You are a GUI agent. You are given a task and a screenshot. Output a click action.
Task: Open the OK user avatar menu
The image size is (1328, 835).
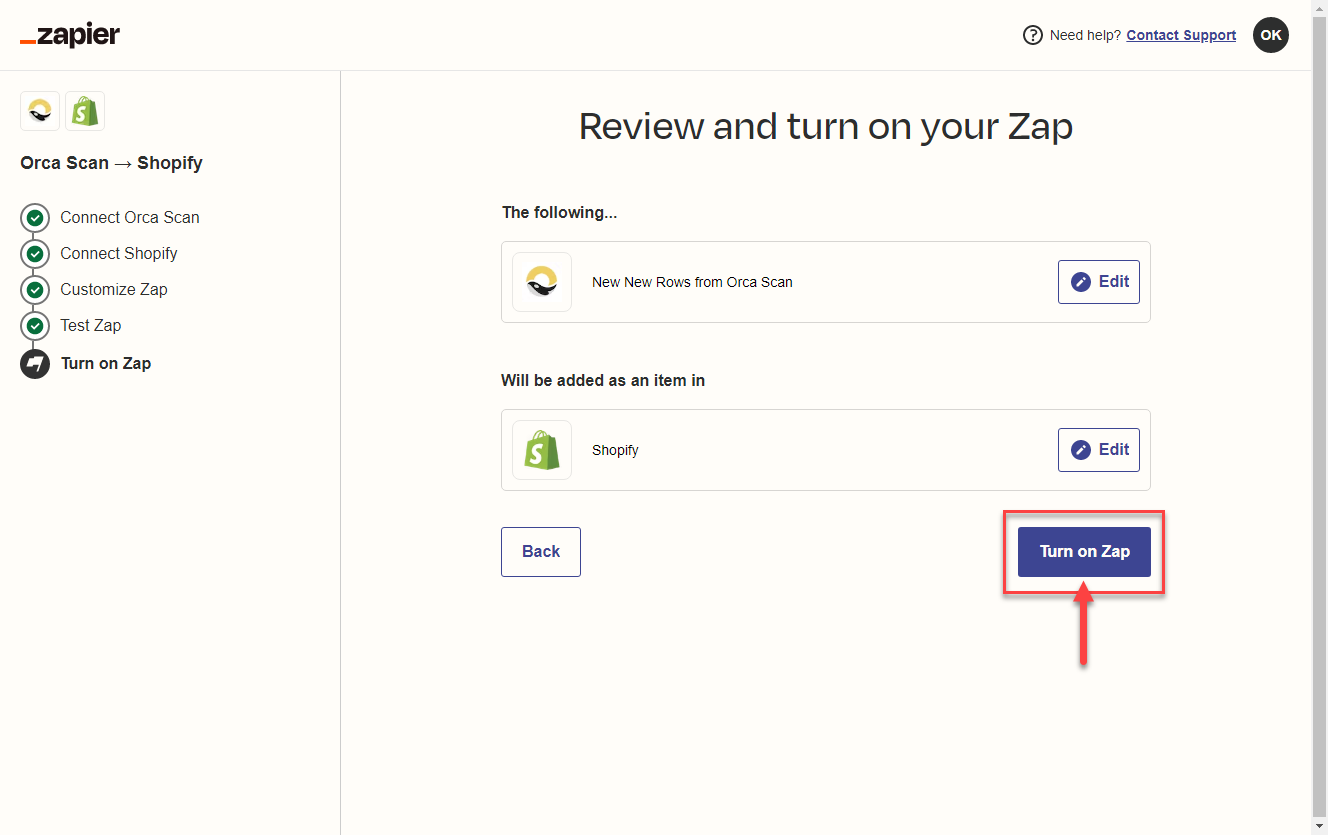pos(1270,35)
